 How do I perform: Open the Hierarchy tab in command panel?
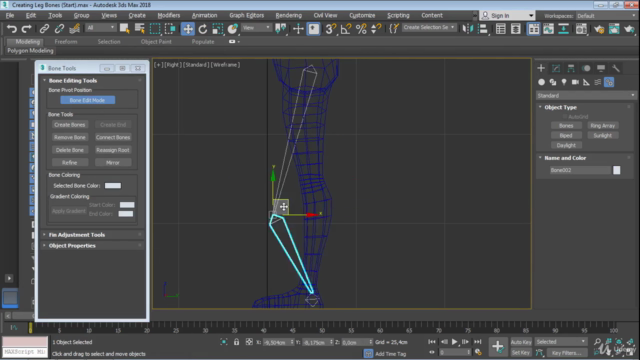click(x=571, y=68)
